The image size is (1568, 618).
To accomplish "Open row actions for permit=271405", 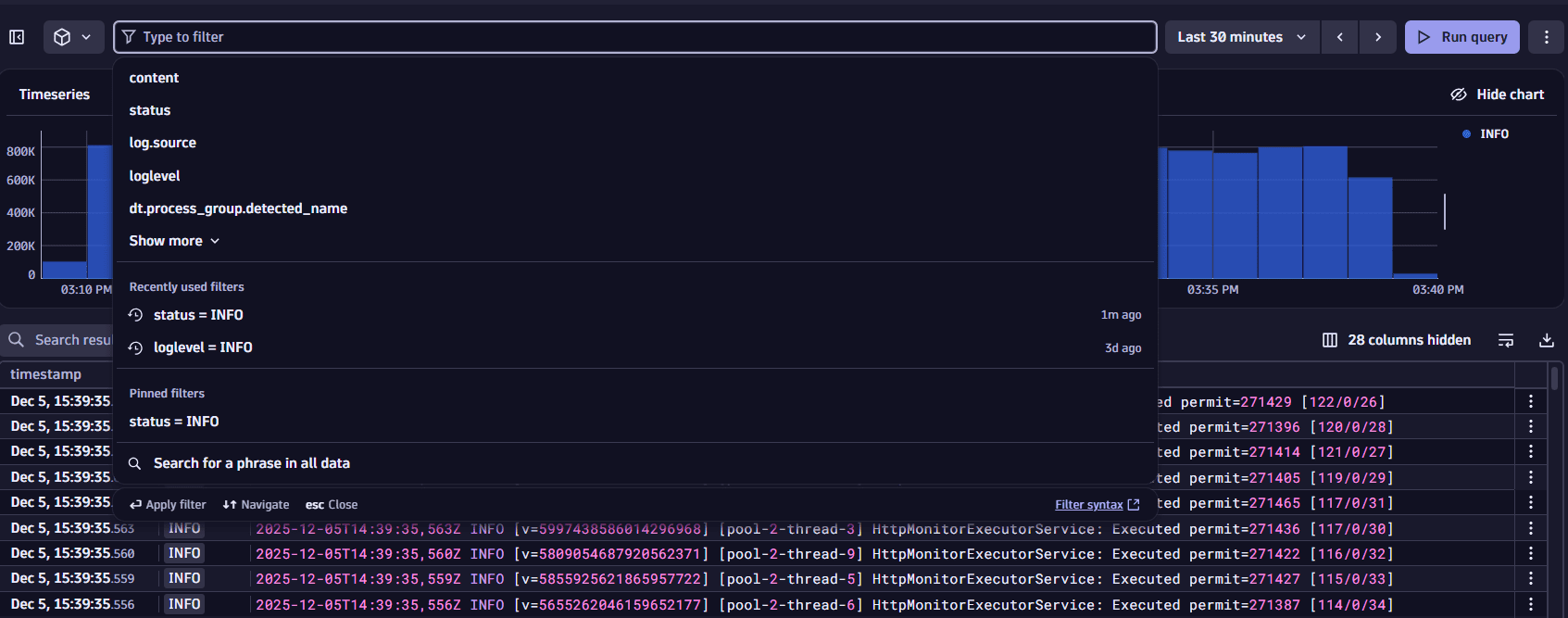I will point(1531,477).
